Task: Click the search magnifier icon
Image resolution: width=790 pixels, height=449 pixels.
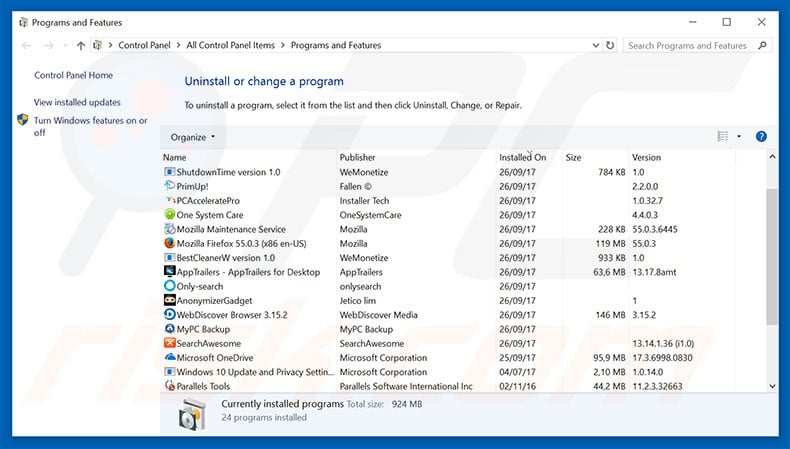Action: point(762,45)
